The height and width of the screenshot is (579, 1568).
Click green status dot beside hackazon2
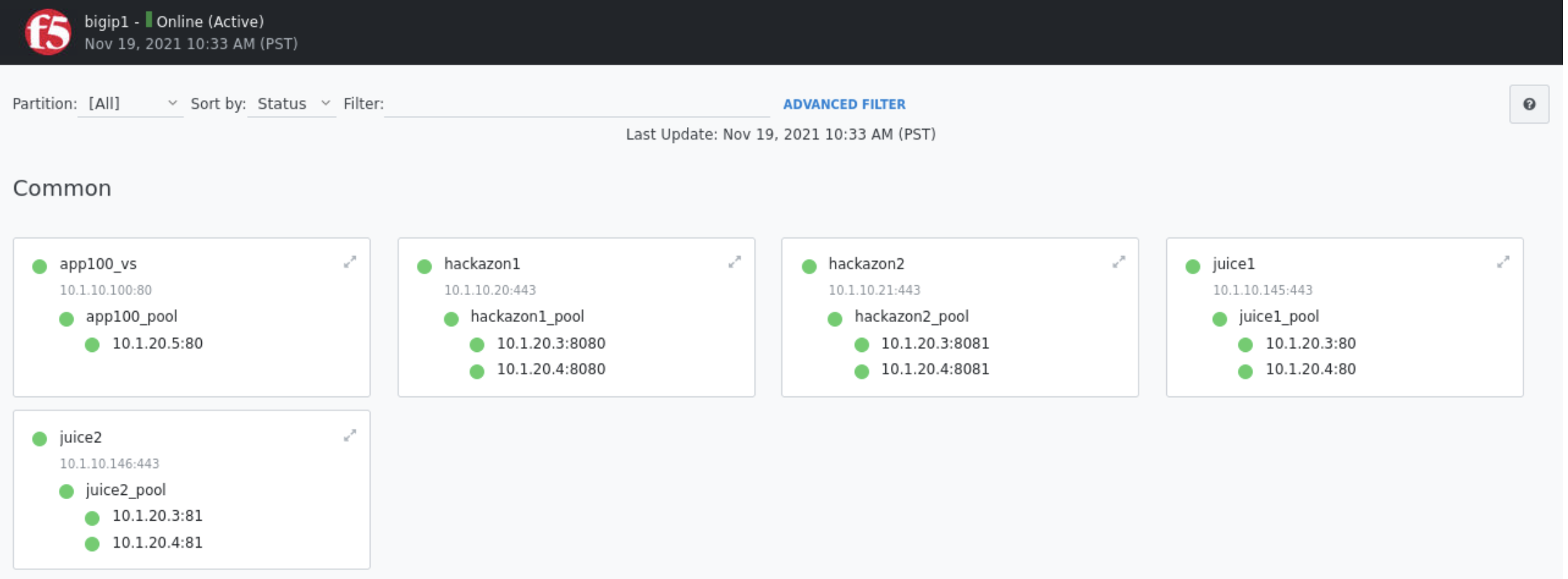pyautogui.click(x=808, y=266)
